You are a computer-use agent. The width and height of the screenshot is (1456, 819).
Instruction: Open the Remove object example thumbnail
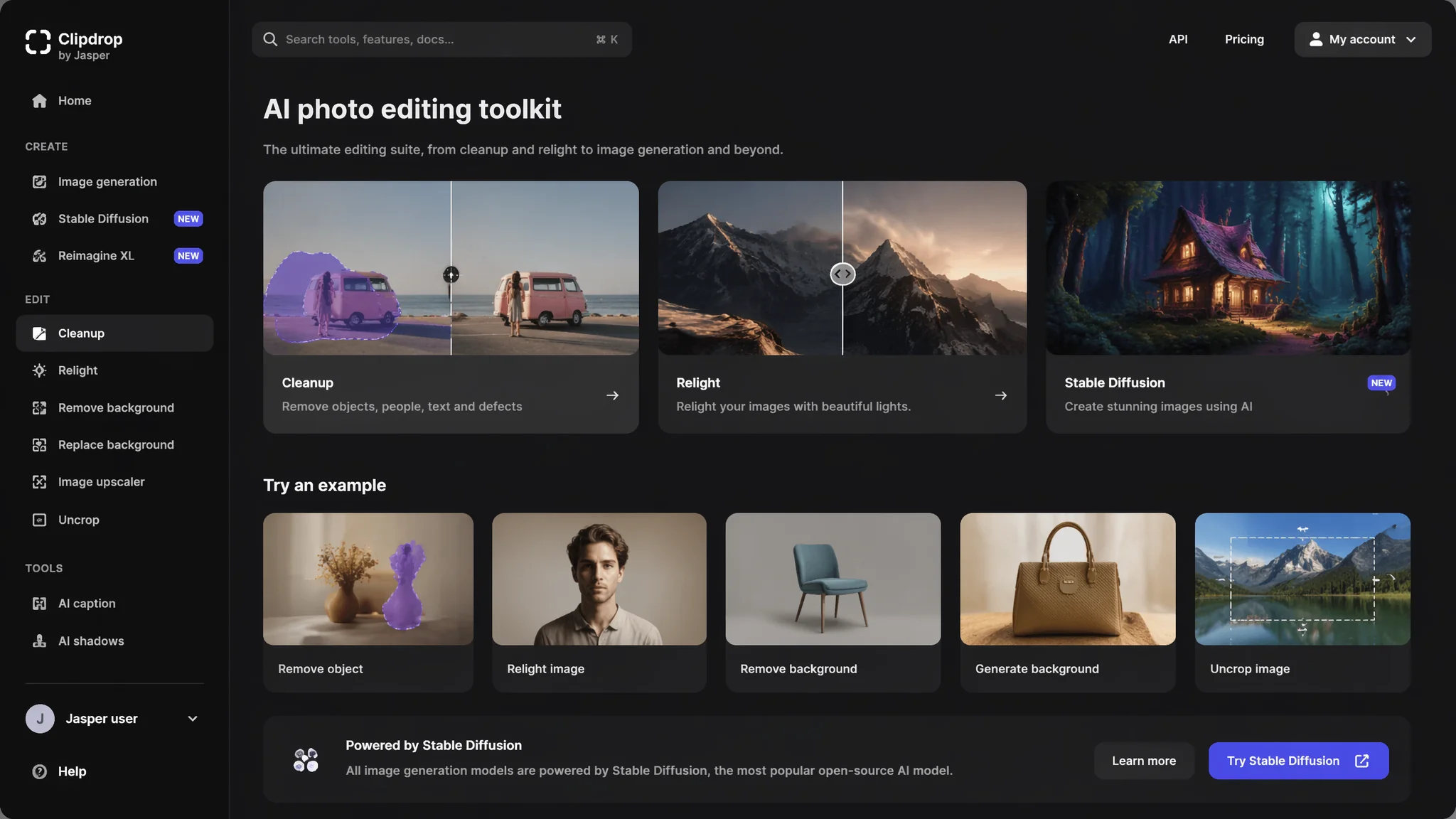click(368, 579)
